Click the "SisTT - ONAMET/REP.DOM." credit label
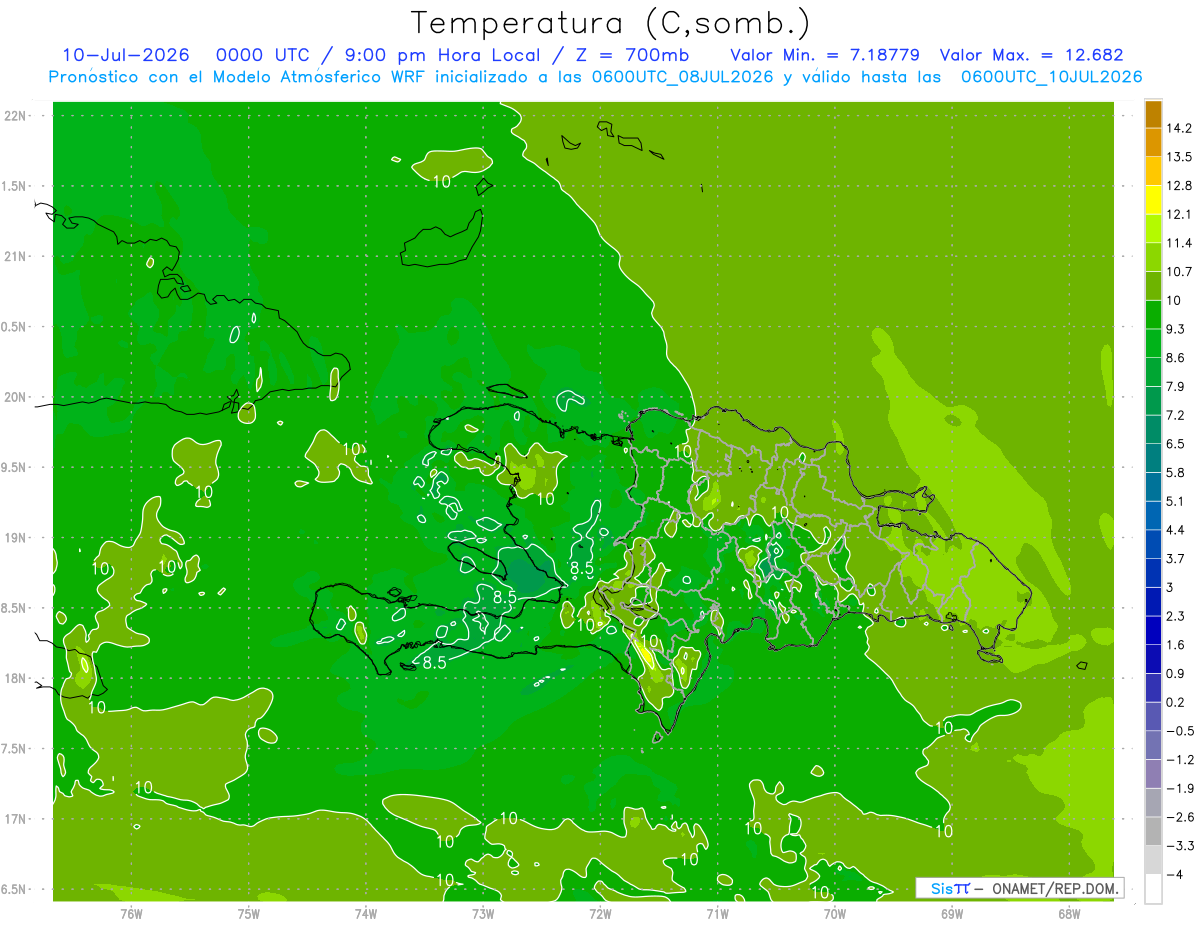Image resolution: width=1200 pixels, height=927 pixels. click(x=1020, y=888)
